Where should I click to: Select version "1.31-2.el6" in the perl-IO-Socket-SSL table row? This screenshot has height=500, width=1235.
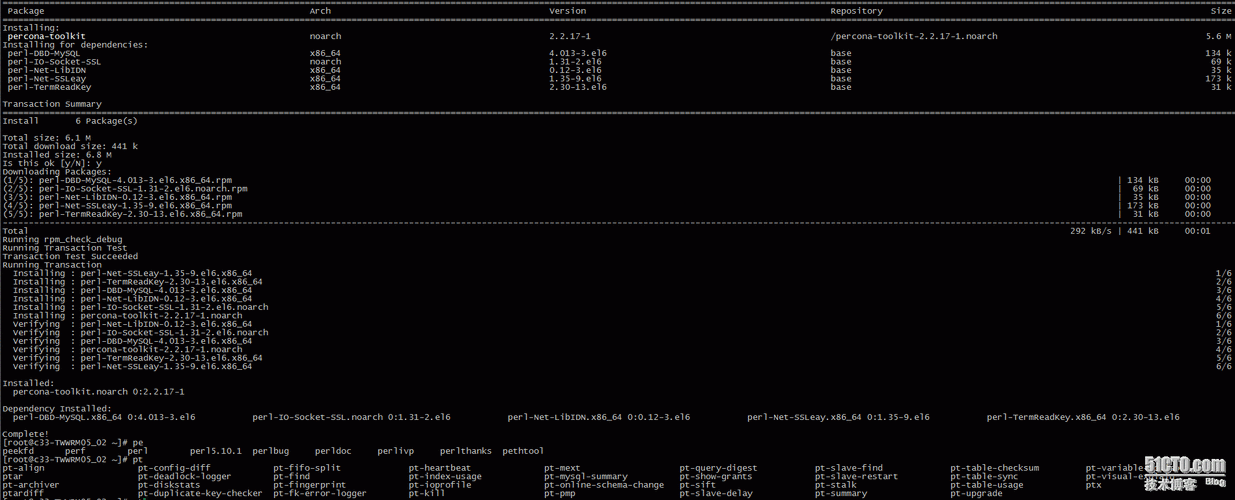point(575,62)
